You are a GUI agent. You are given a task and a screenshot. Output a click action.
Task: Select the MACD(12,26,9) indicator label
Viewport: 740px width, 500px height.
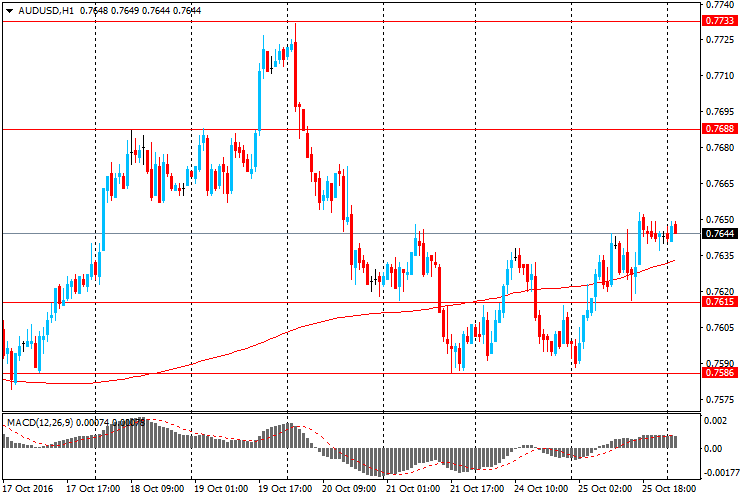coord(40,423)
